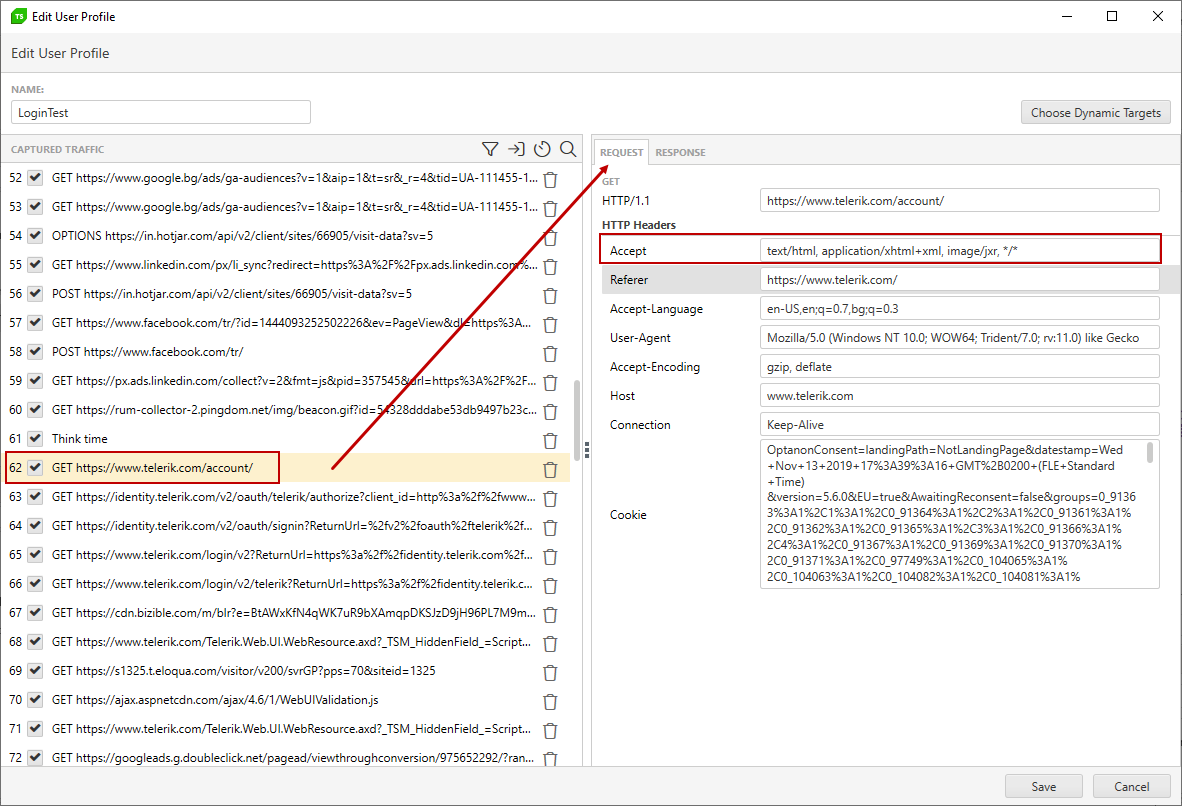The image size is (1182, 806).
Task: Delete request 56 POST hotjar trash icon
Action: [550, 296]
